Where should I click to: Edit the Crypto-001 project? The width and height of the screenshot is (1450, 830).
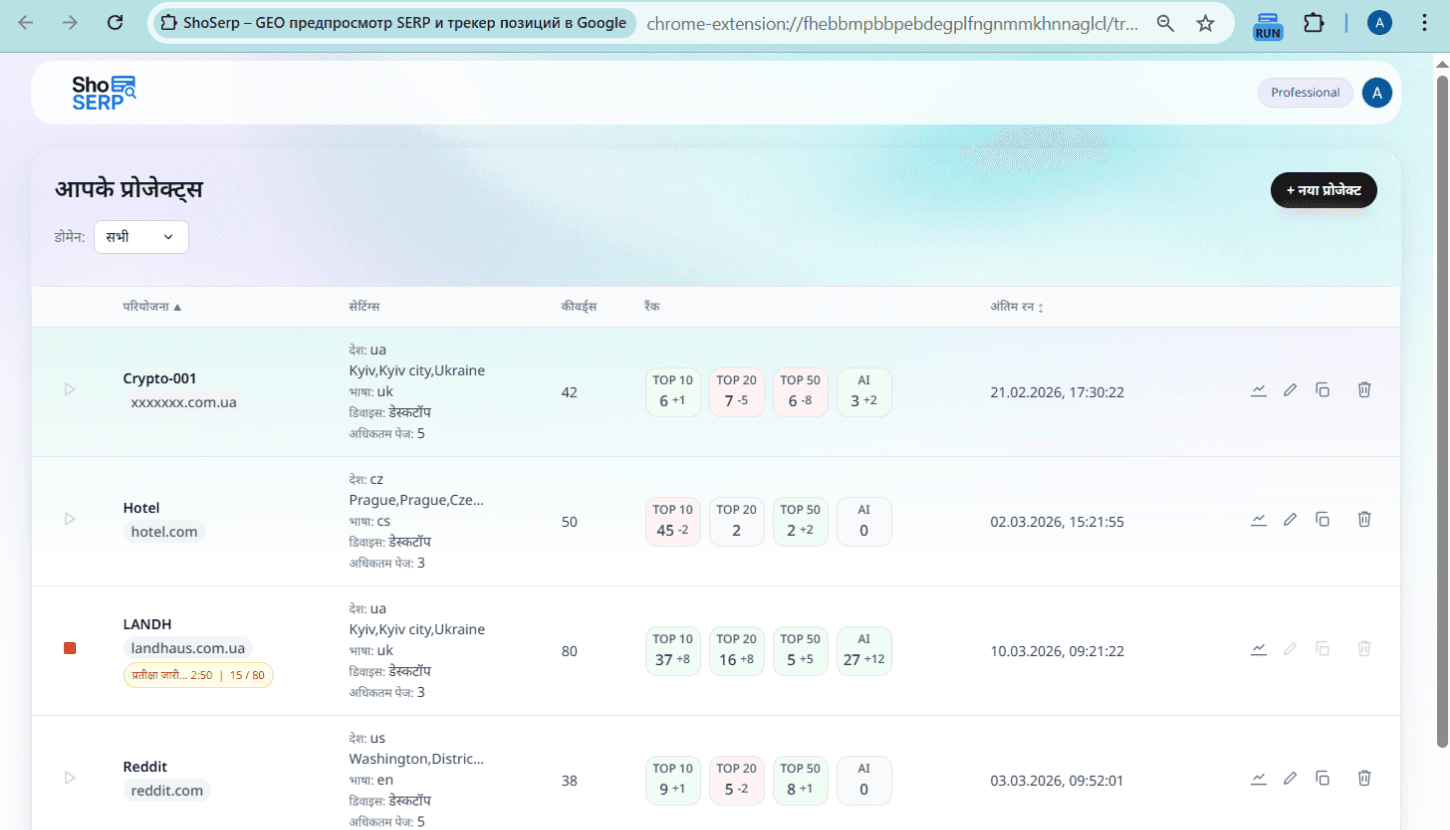(1290, 390)
